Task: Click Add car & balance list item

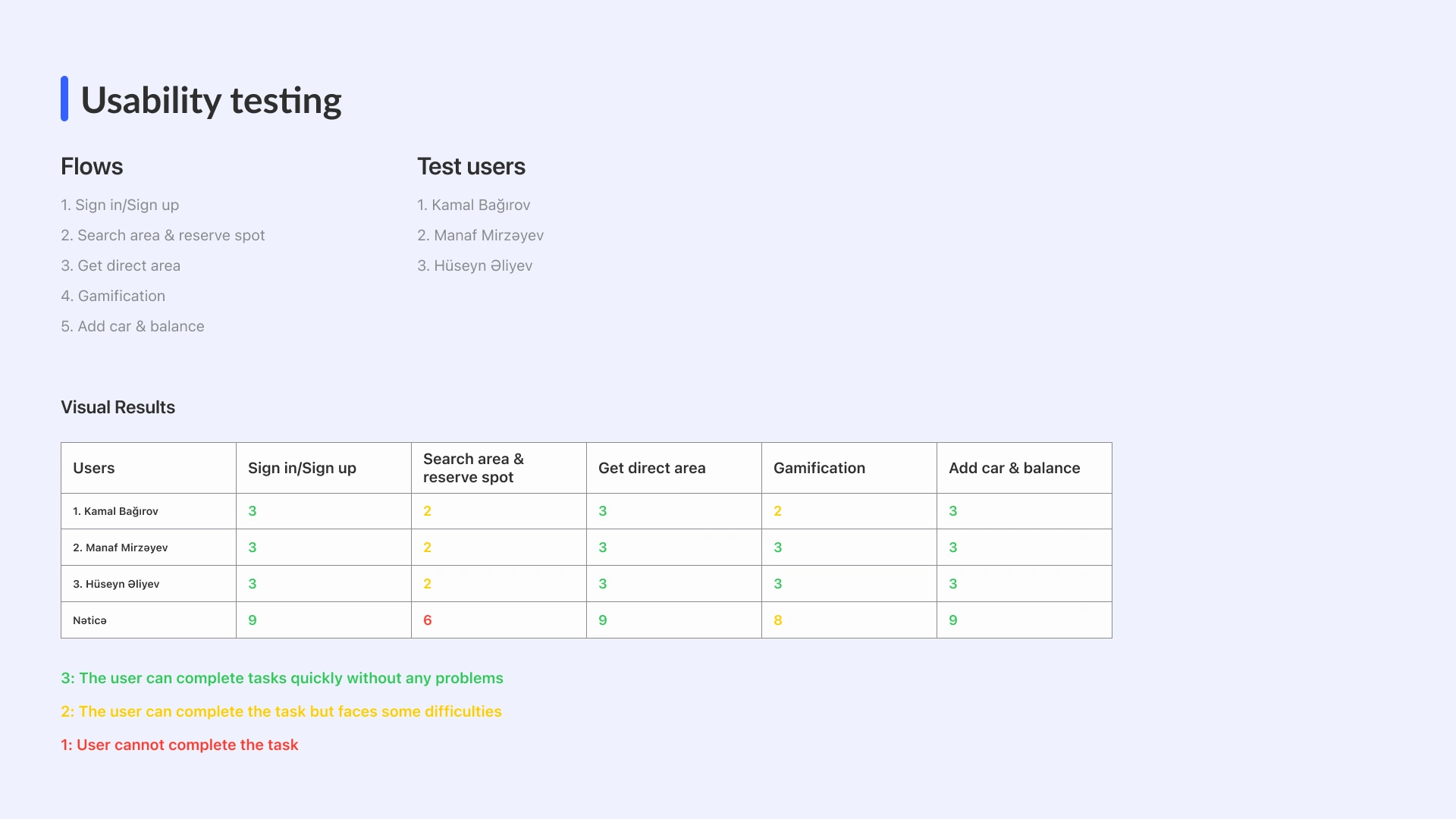Action: point(133,327)
